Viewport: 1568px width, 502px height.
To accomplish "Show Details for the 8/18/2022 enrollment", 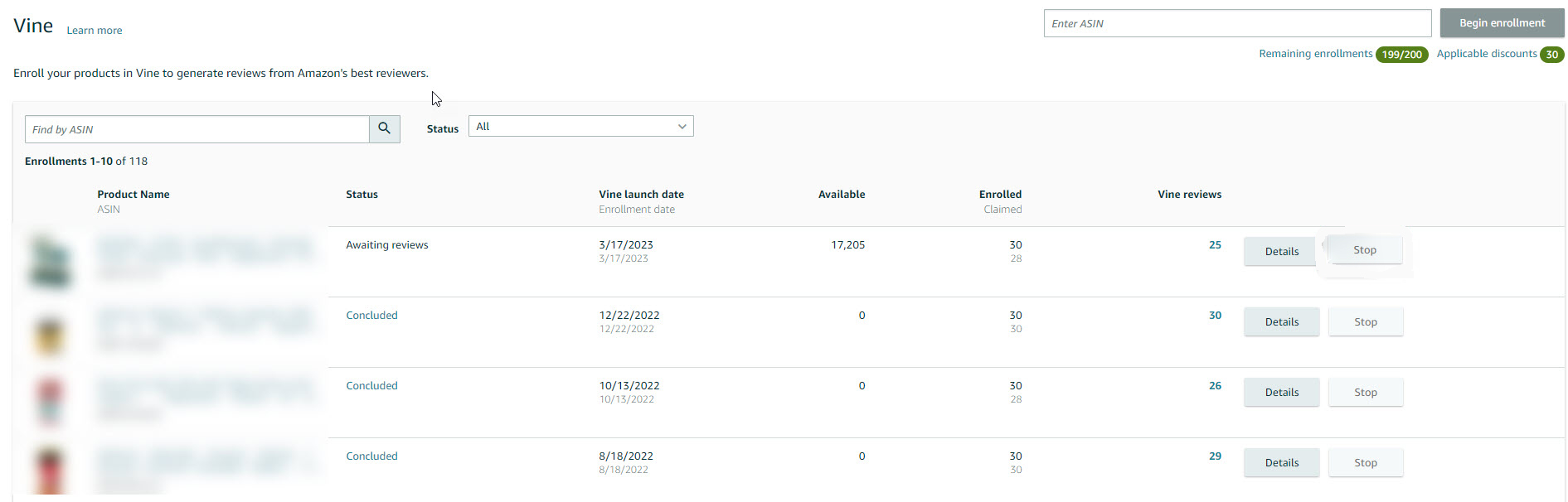I will click(x=1281, y=463).
